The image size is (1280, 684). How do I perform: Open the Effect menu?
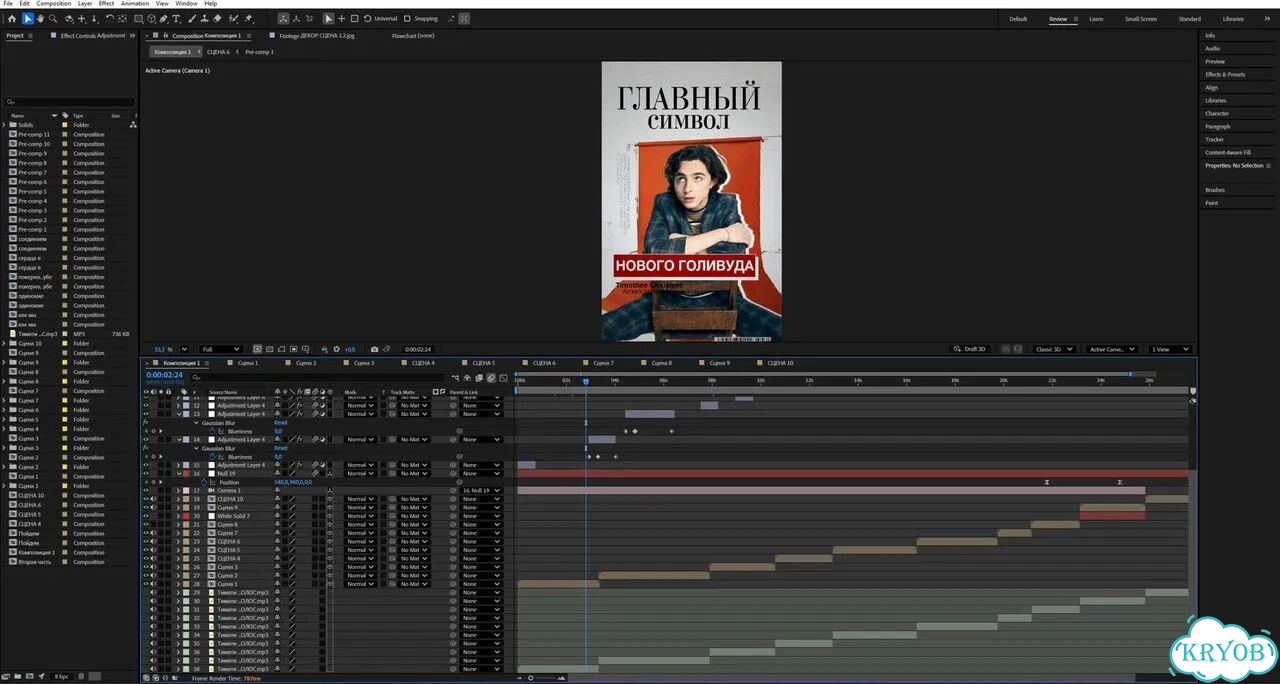click(106, 3)
